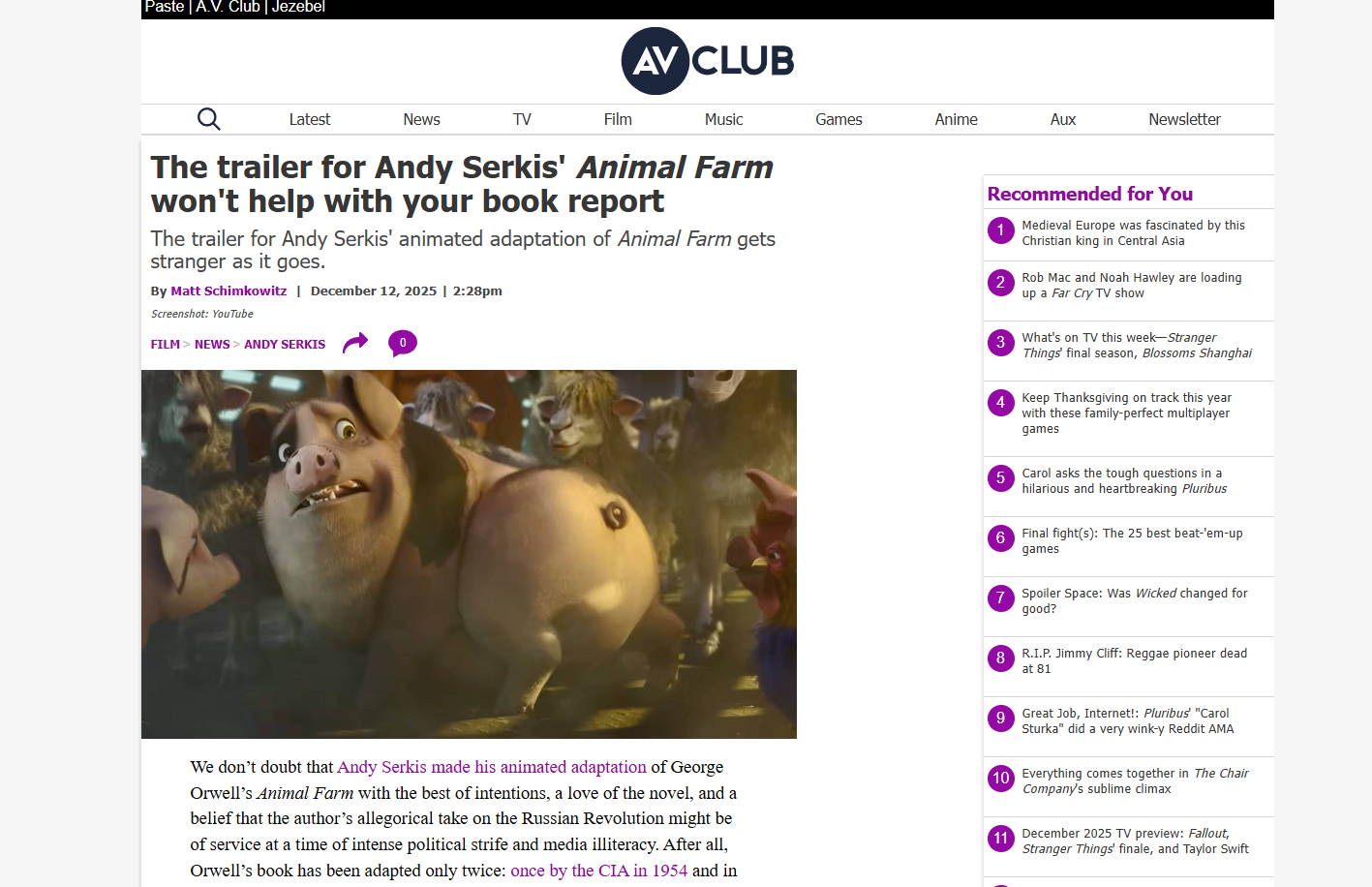This screenshot has width=1372, height=887.
Task: Open the Latest navigation item
Action: [310, 119]
